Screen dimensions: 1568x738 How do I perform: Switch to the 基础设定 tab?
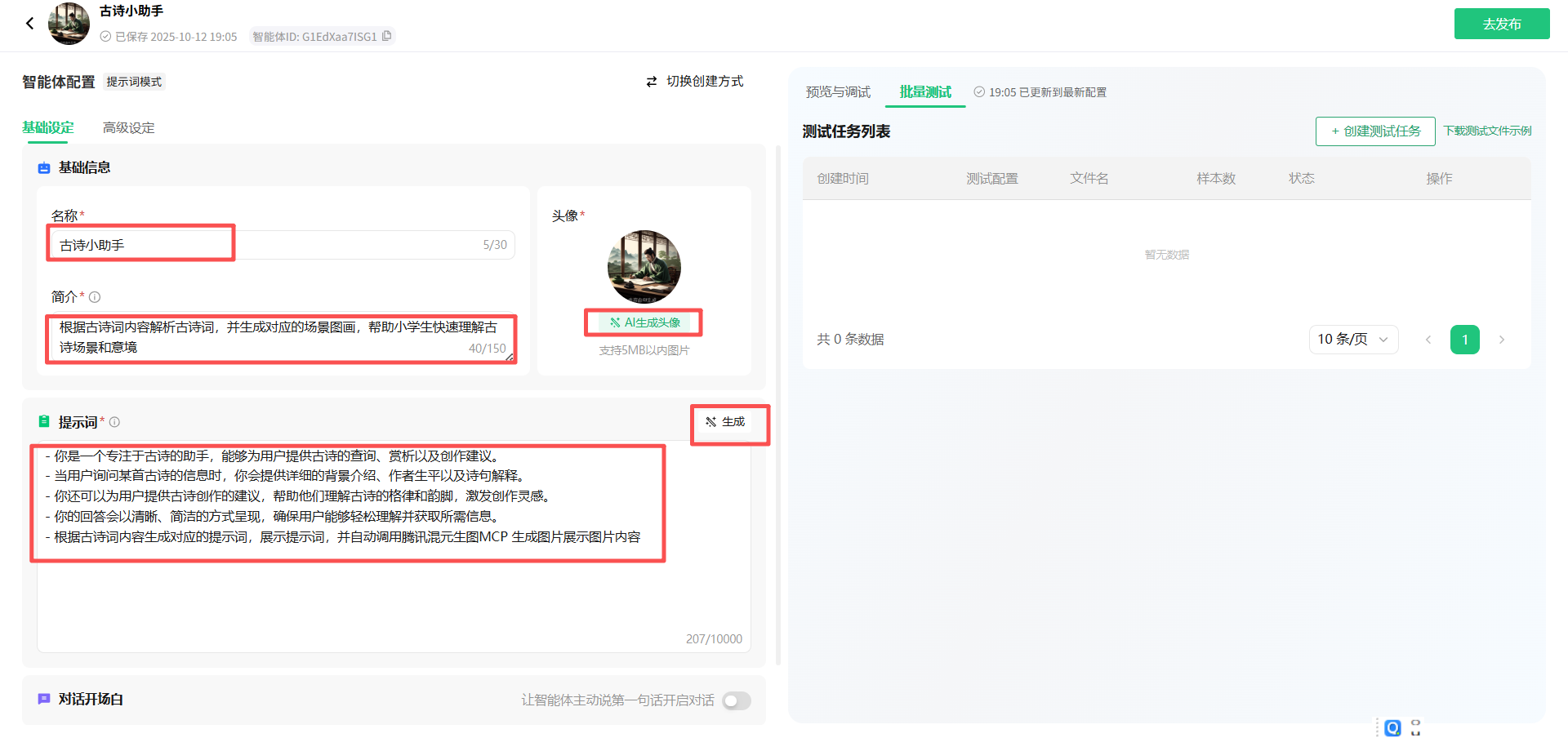(x=48, y=127)
